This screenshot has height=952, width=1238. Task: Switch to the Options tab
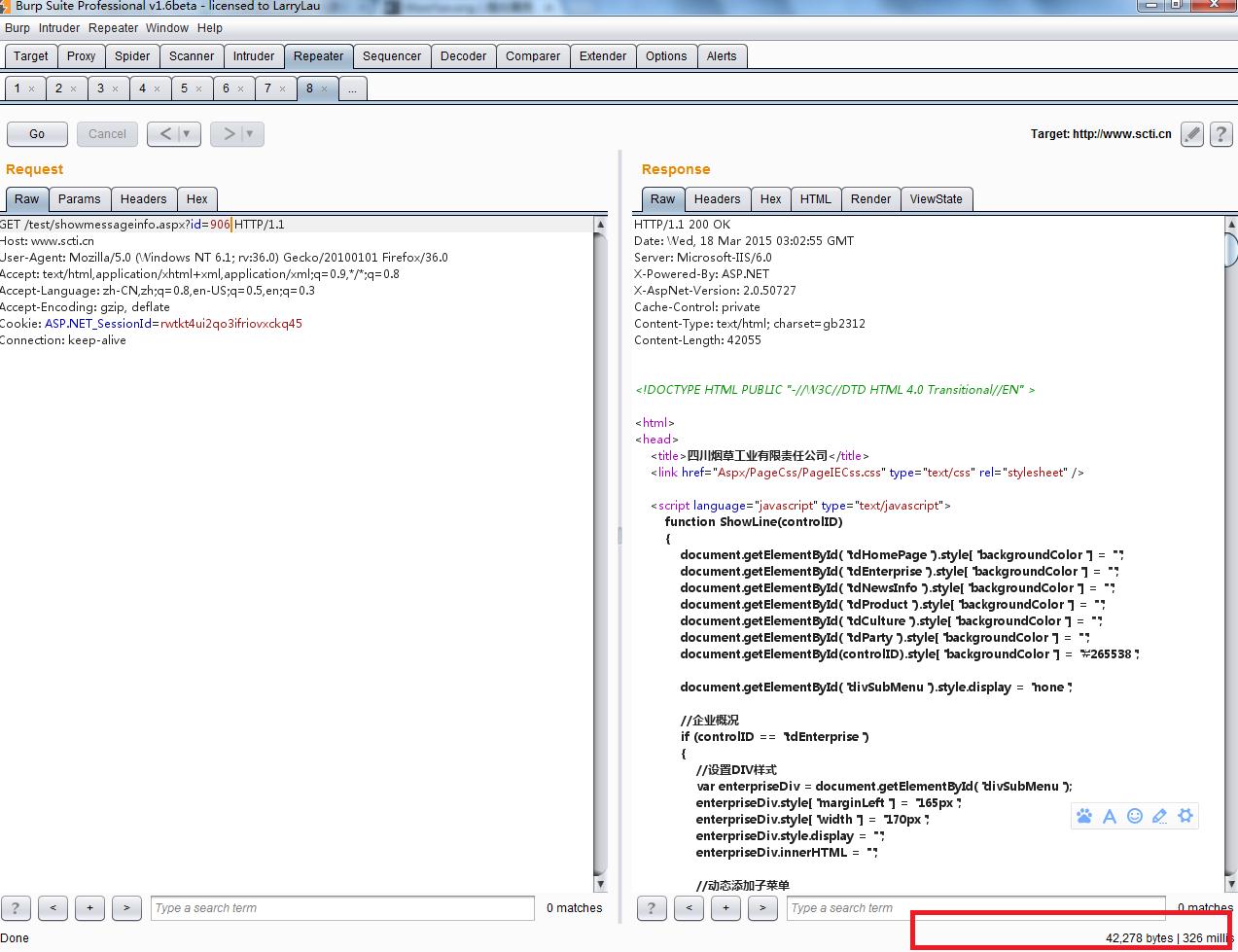tap(666, 56)
